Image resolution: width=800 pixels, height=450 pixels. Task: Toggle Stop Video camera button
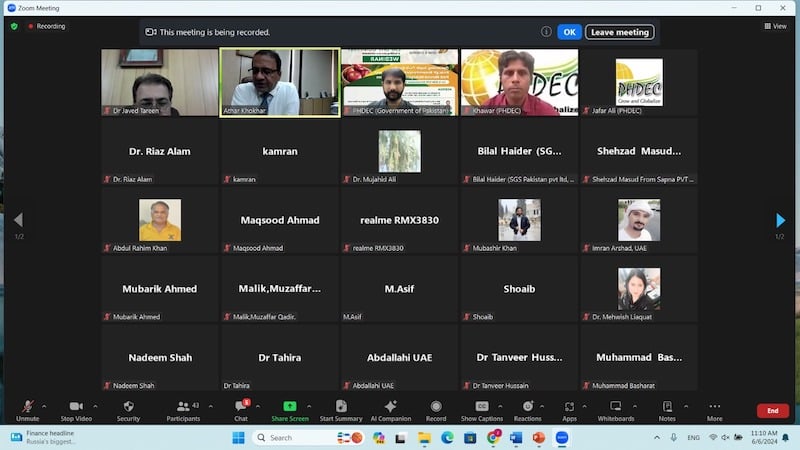76,409
